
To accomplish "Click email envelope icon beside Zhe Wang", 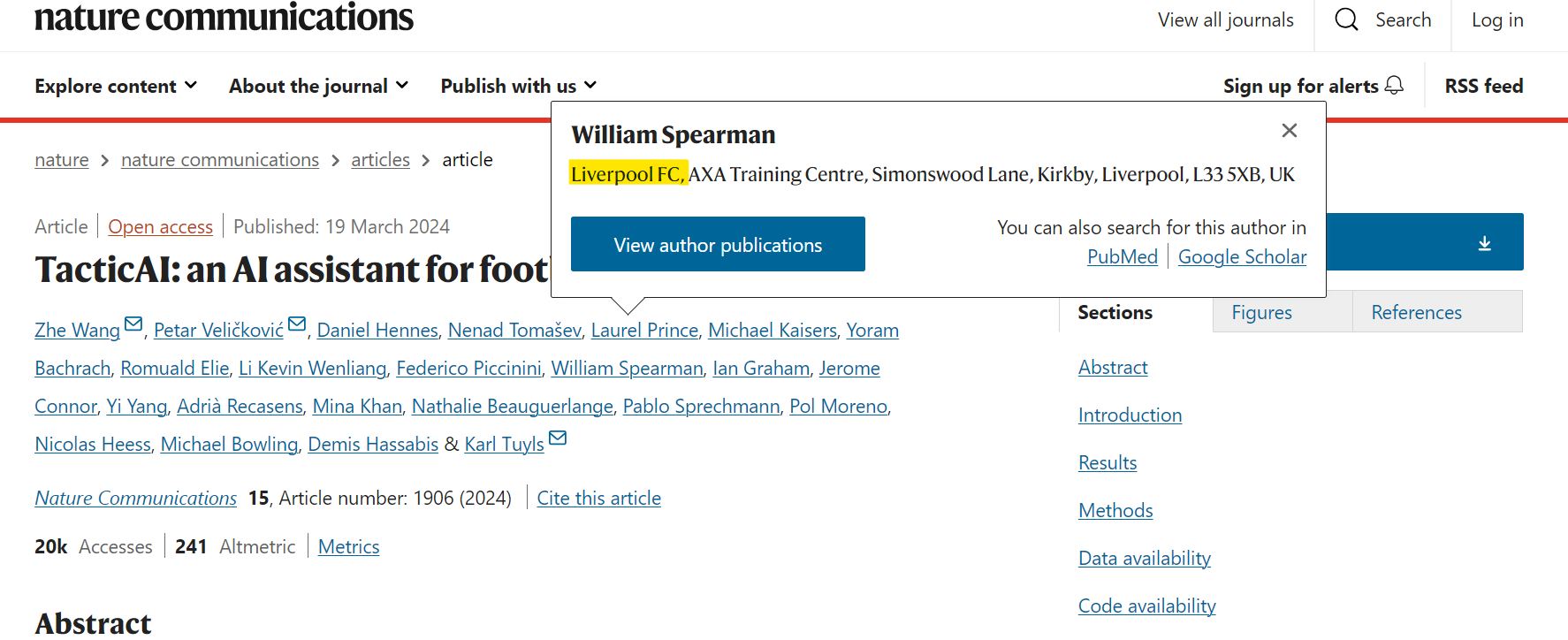I will [133, 324].
